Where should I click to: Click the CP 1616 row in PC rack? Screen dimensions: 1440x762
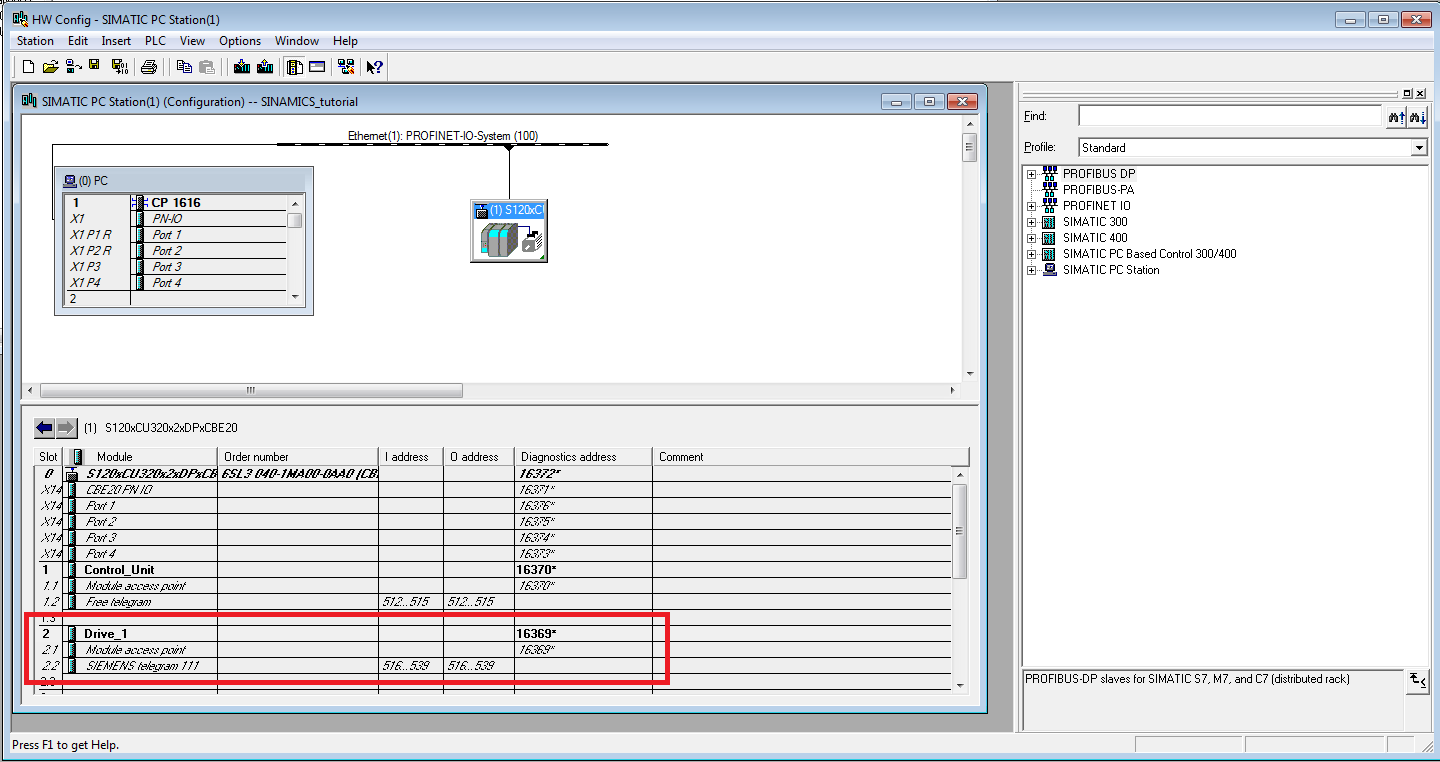tap(176, 202)
